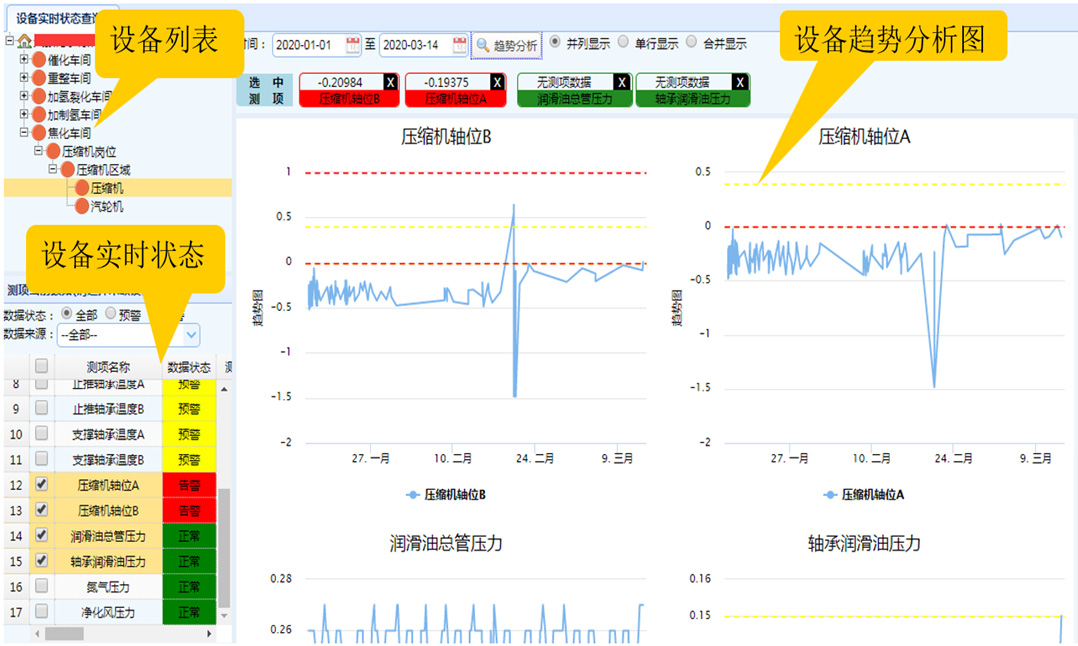
Task: Remove the 压缩机轴位B selected item with its X
Action: click(392, 80)
